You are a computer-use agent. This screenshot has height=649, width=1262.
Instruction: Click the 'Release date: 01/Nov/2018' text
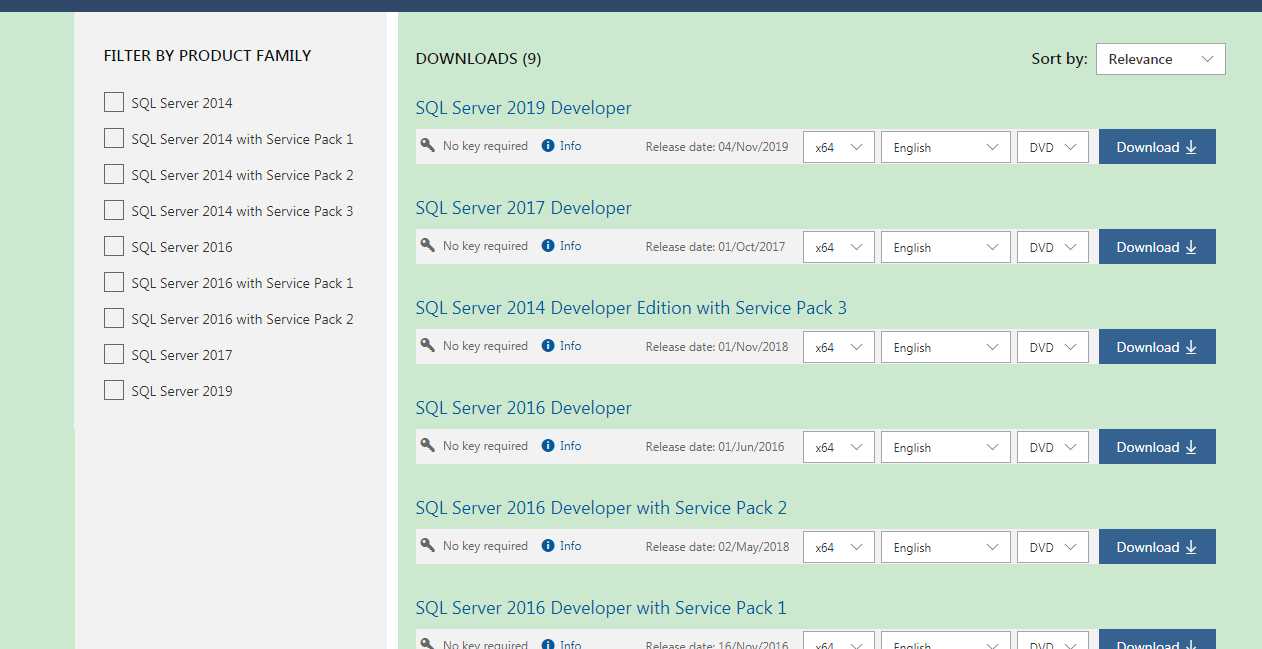click(x=717, y=347)
